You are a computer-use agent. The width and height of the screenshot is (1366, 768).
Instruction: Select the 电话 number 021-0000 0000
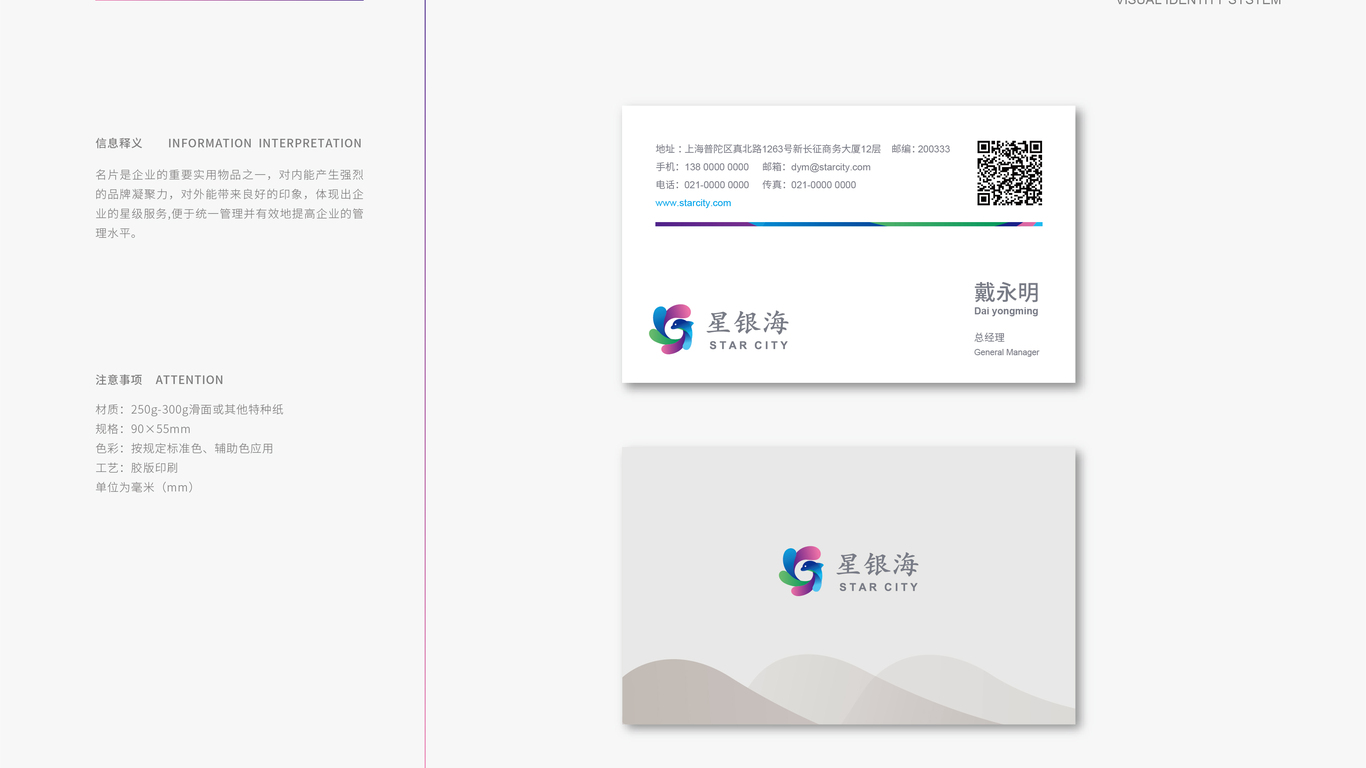[x=717, y=185]
